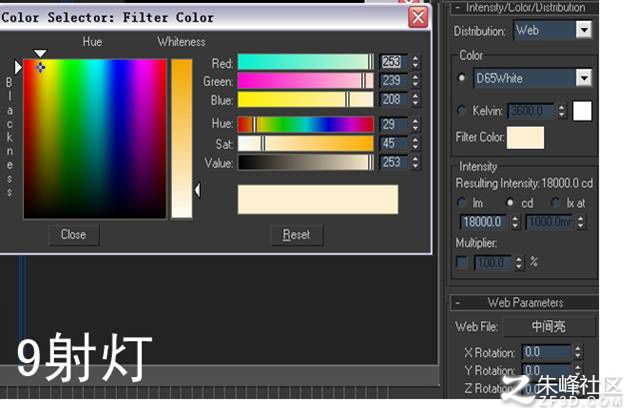Click the Reset button
Screen dimensions: 634x417
pyautogui.click(x=297, y=235)
